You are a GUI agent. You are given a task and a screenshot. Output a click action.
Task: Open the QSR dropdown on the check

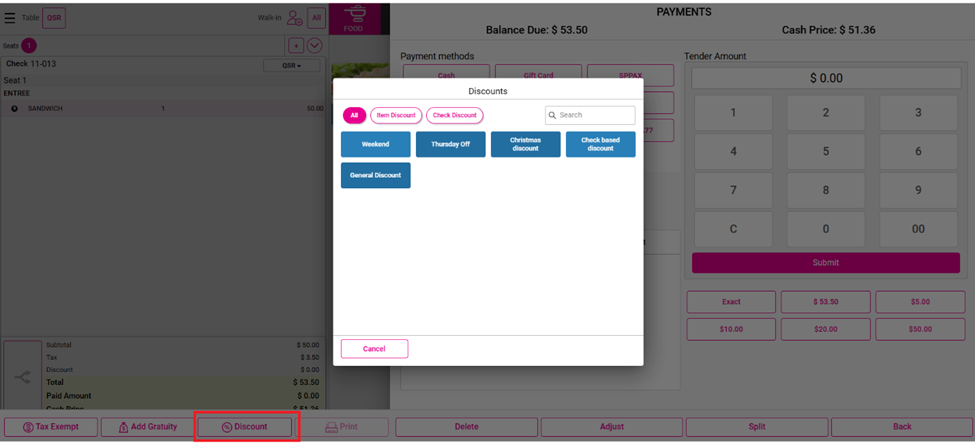[x=291, y=66]
